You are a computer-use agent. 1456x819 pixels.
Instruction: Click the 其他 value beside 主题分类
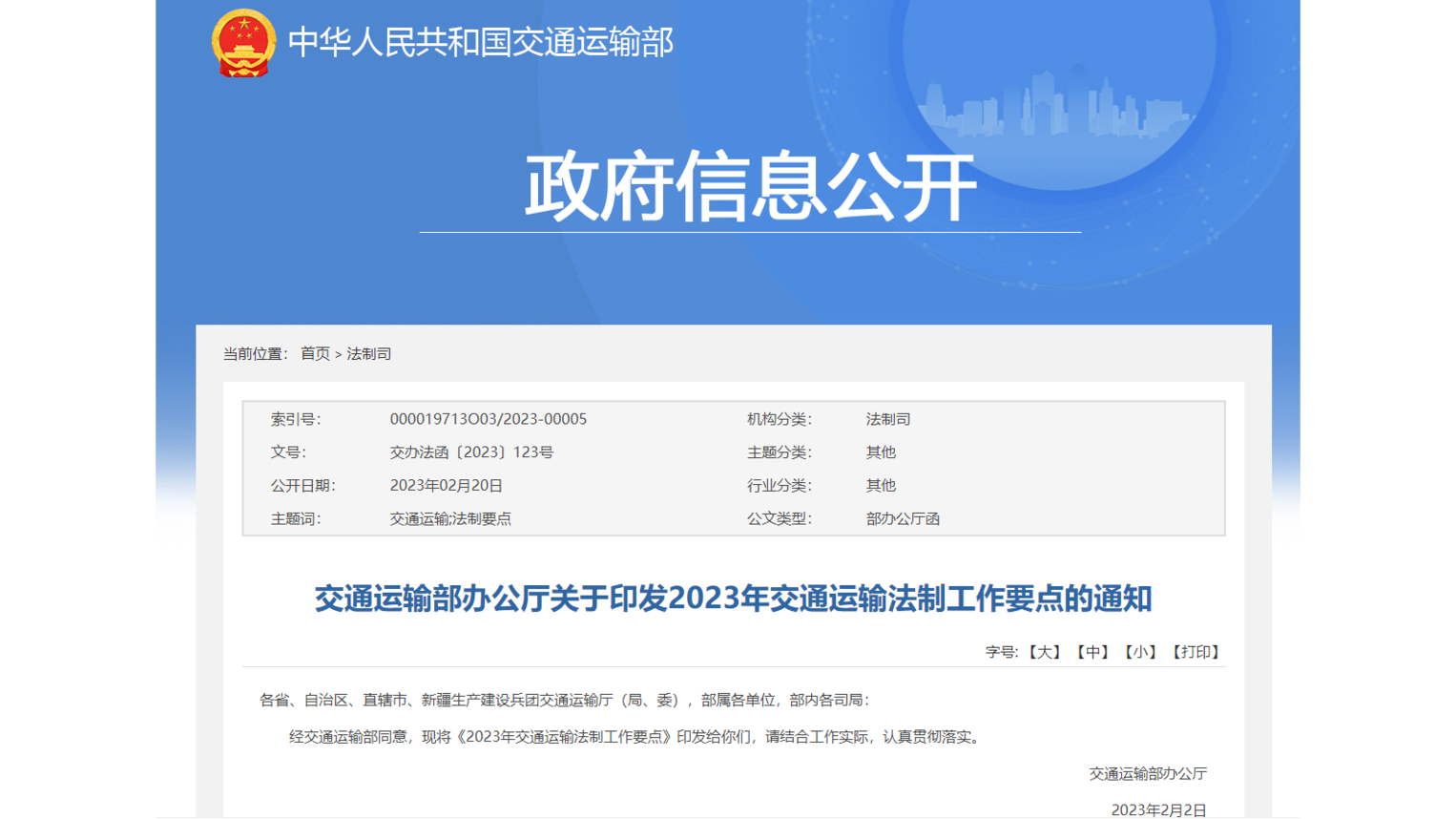click(x=881, y=452)
